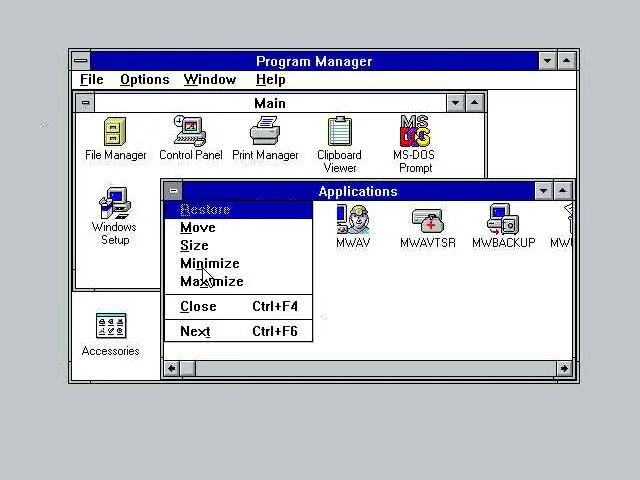Open the File Manager icon
This screenshot has width=640, height=480.
(116, 139)
